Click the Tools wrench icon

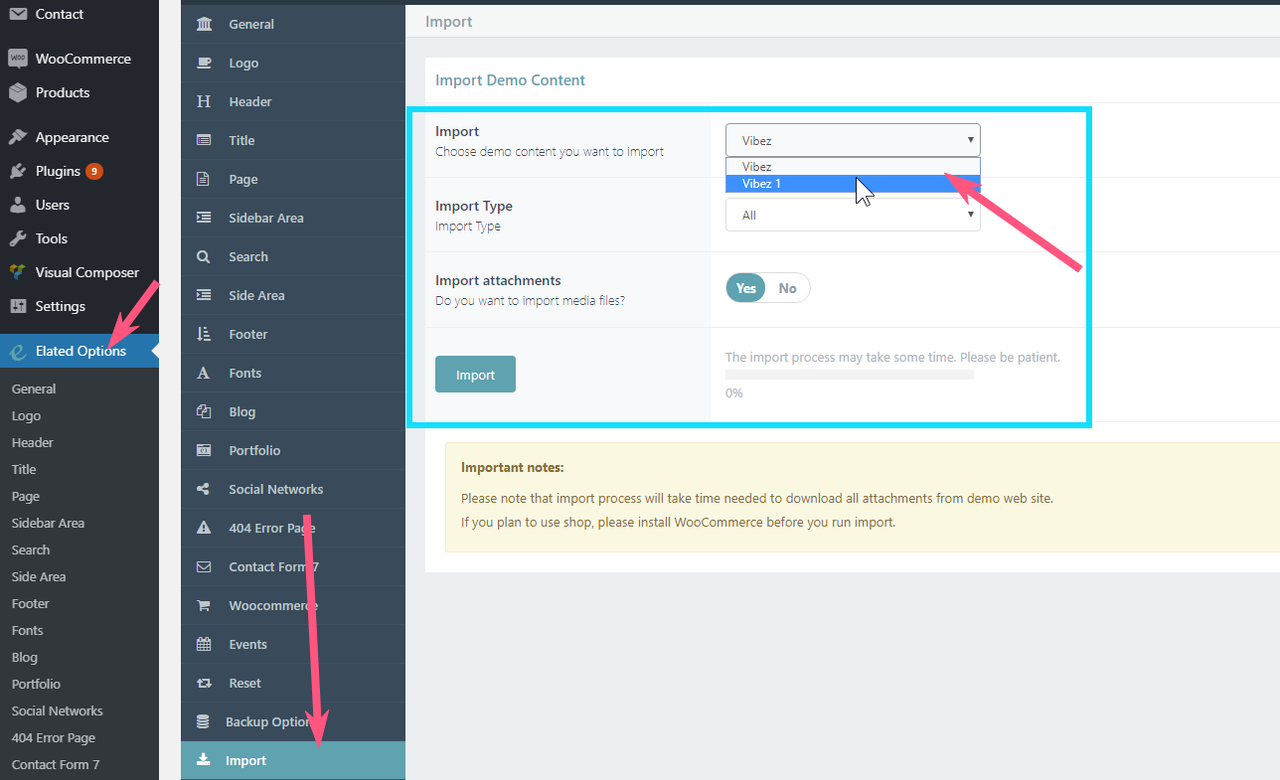tap(18, 239)
